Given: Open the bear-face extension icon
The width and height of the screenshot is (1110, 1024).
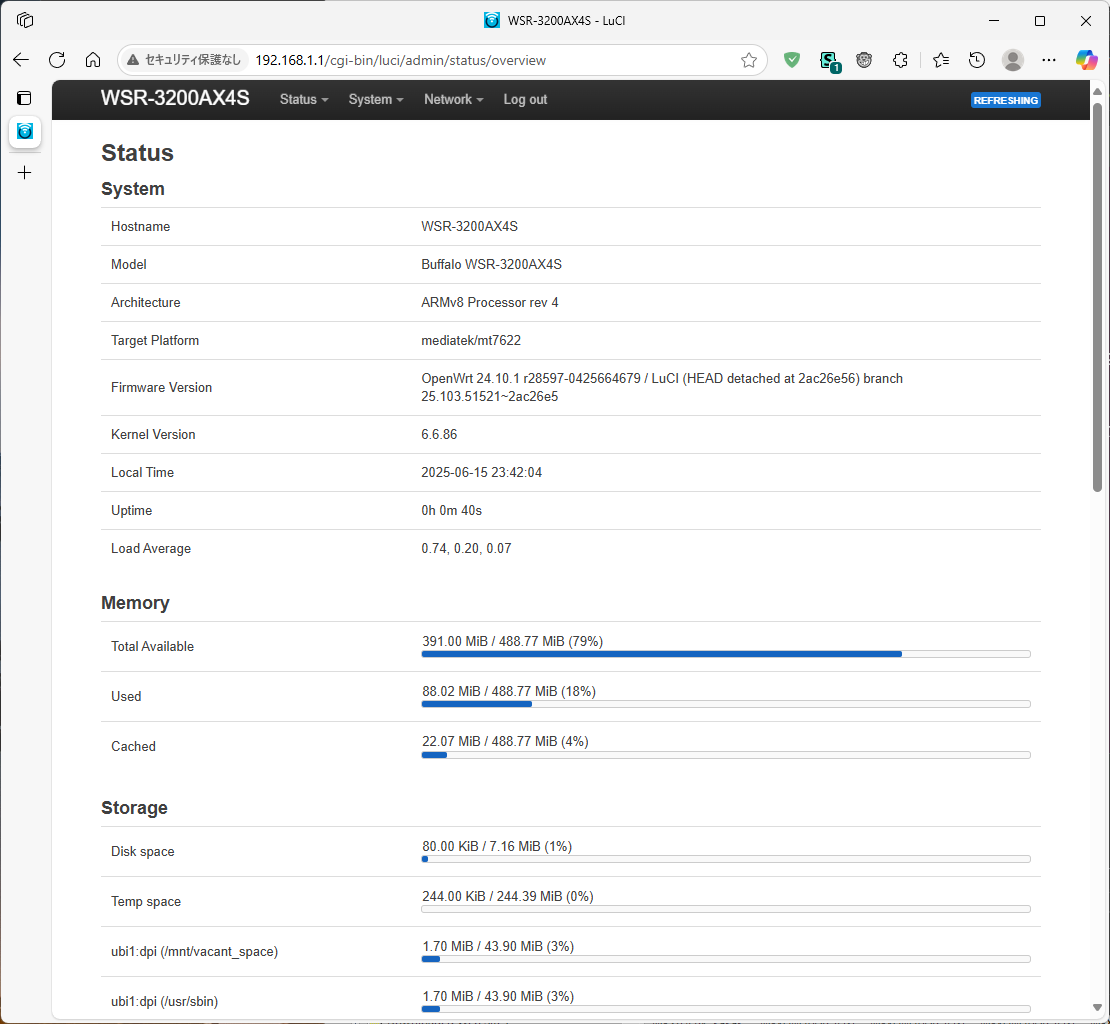Looking at the screenshot, I should click(x=864, y=60).
